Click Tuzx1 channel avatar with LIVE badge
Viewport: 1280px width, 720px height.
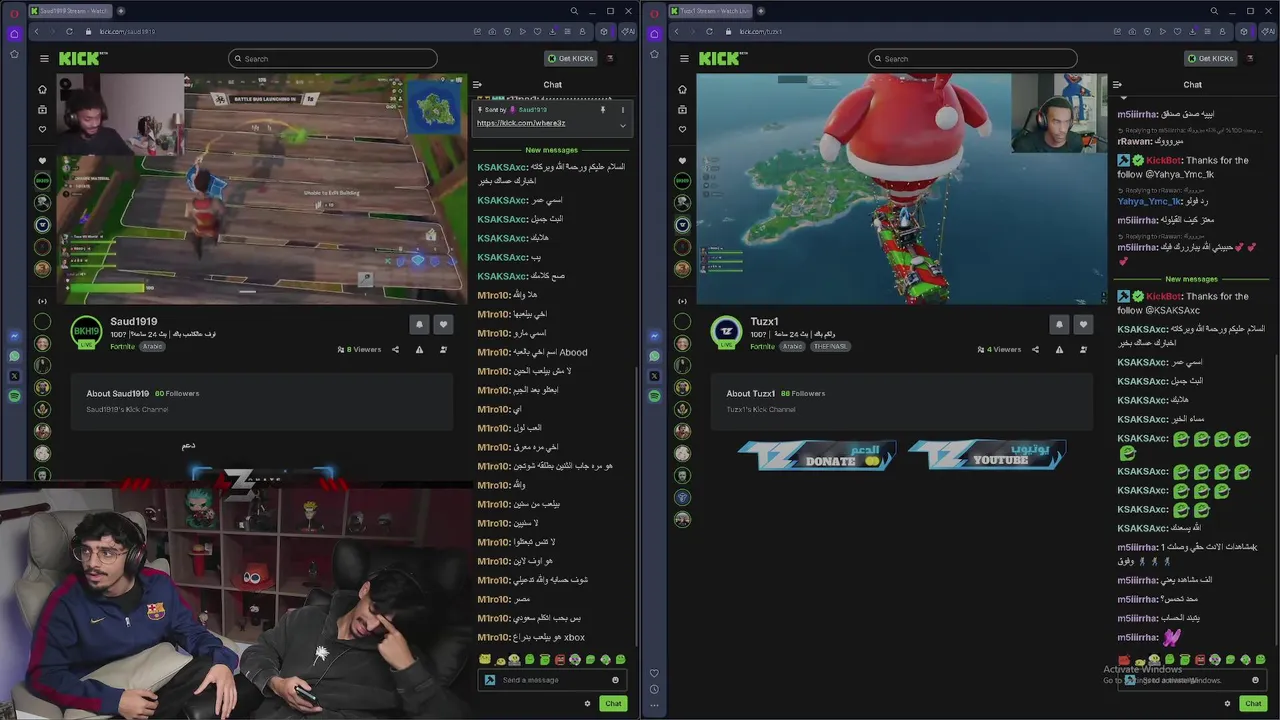[726, 332]
